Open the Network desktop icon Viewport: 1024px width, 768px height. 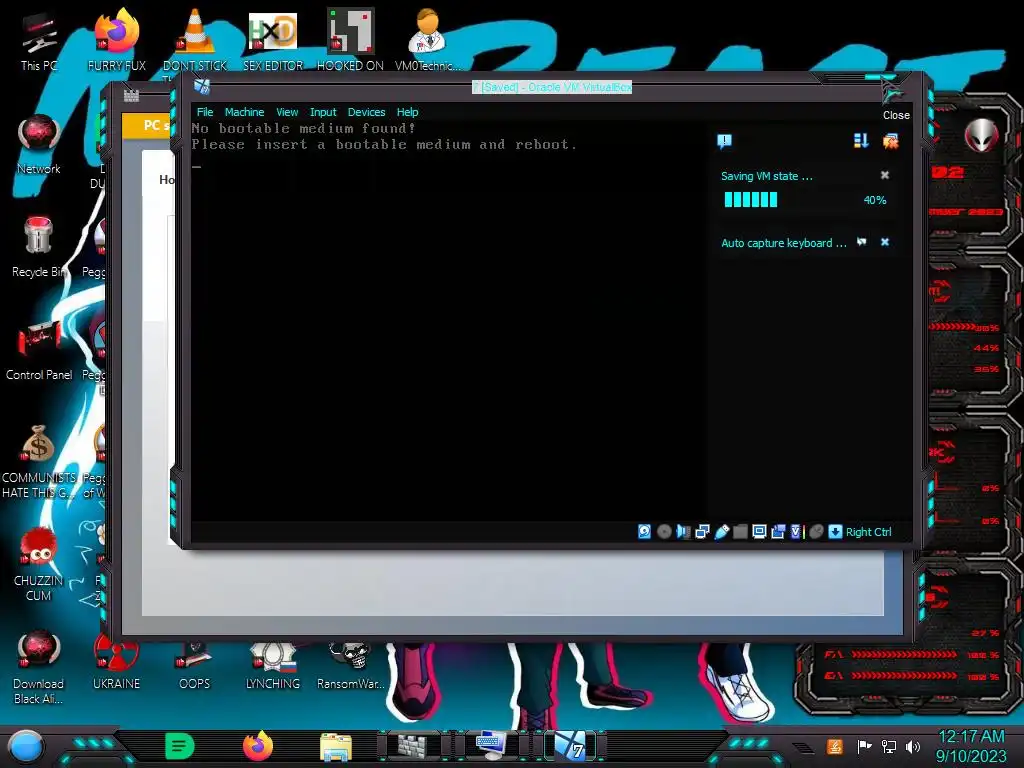pos(39,145)
